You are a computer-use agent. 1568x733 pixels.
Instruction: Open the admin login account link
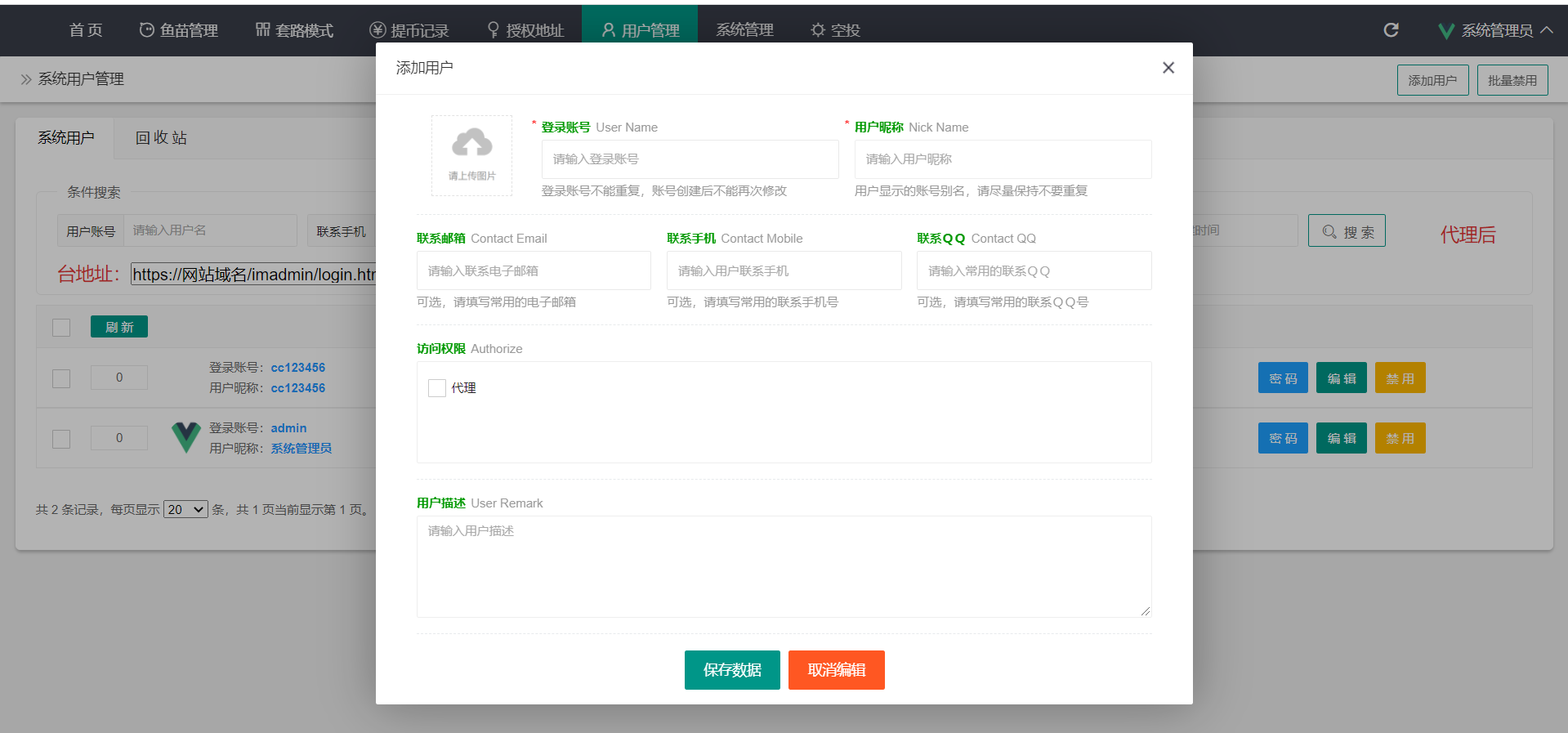288,428
